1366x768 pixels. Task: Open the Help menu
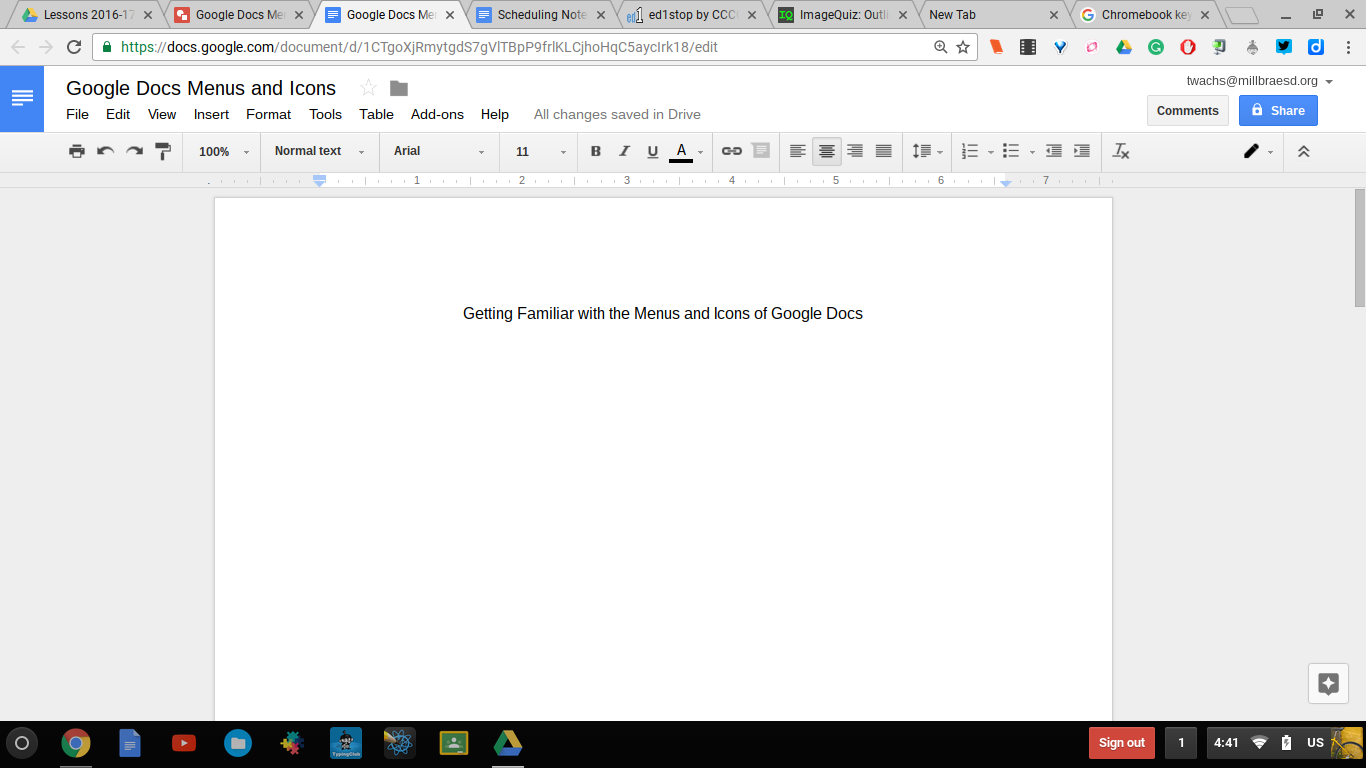click(495, 114)
